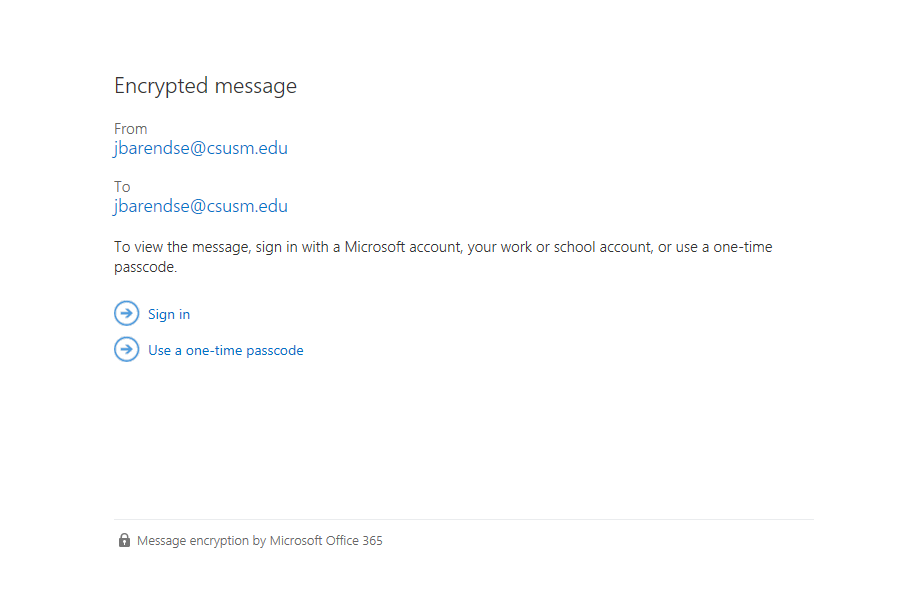Viewport: 919px width, 605px height.
Task: Open the recipient email address under To
Action: pos(200,206)
